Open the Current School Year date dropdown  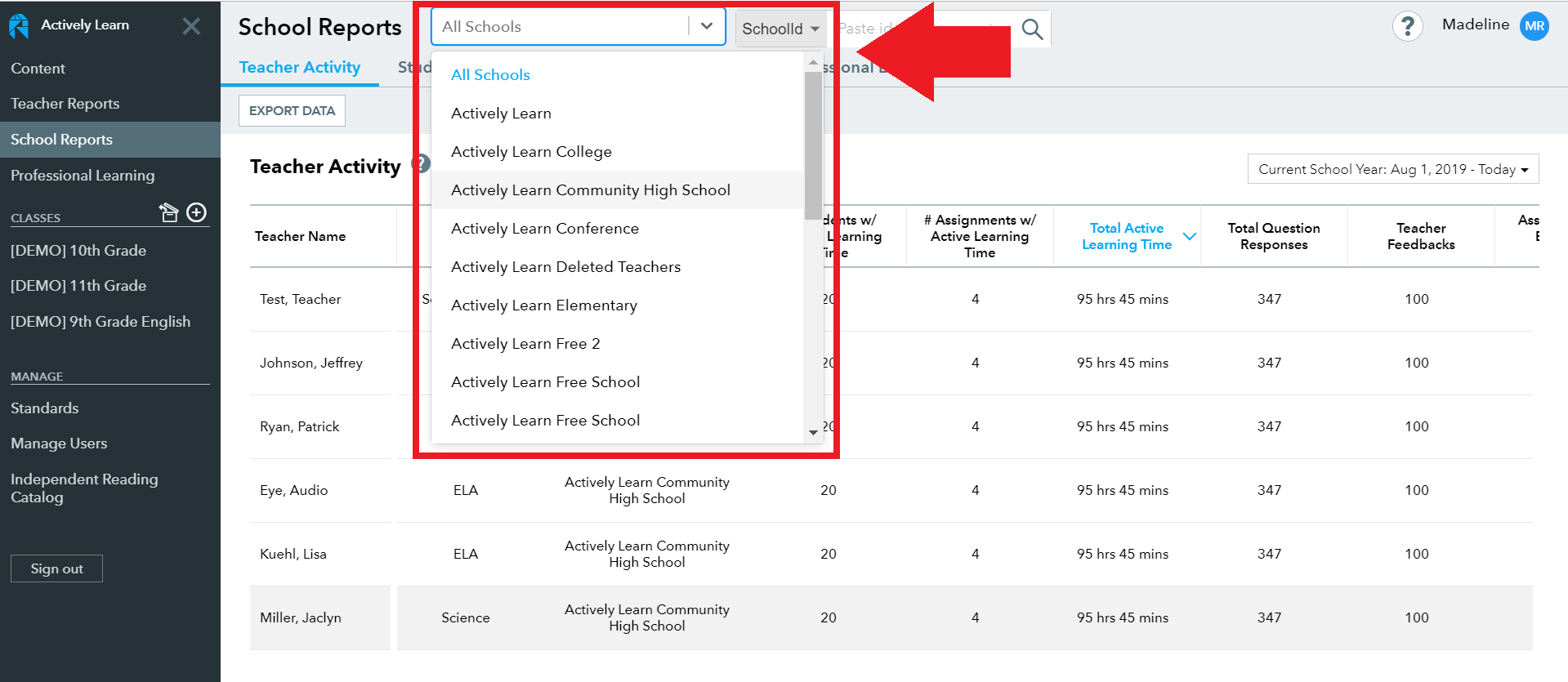click(x=1392, y=169)
